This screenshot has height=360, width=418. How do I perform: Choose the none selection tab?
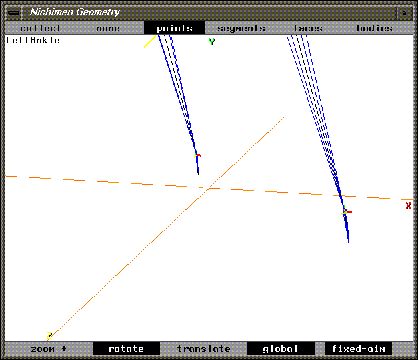(108, 28)
